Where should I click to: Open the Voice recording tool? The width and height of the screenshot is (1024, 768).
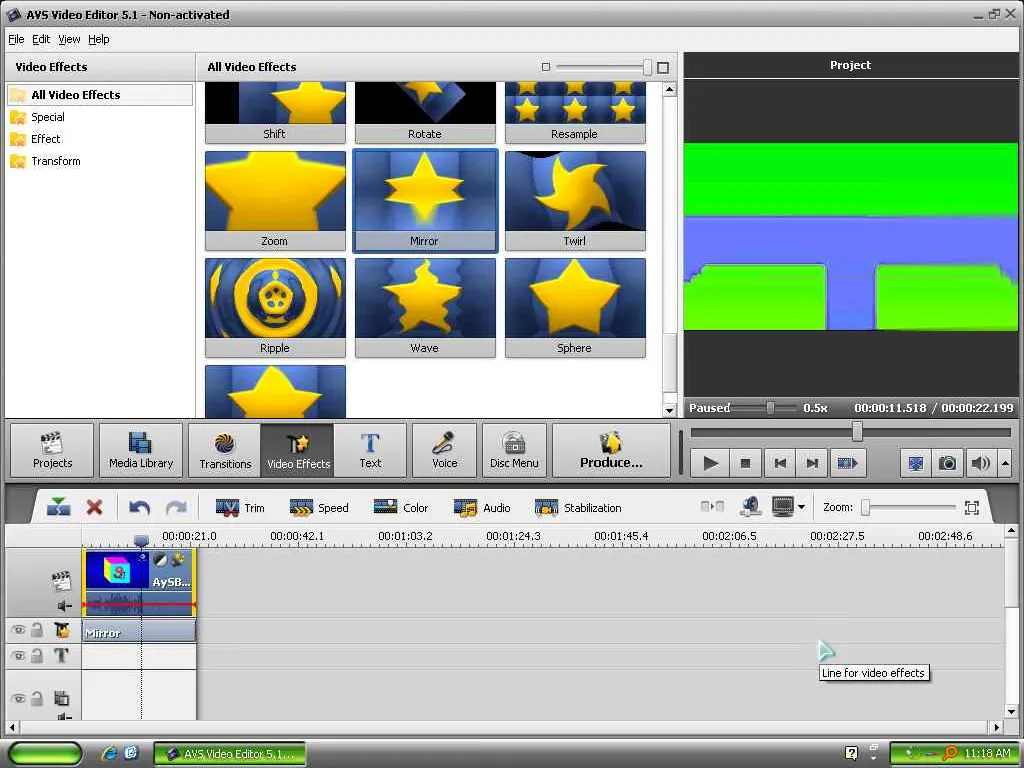(444, 450)
